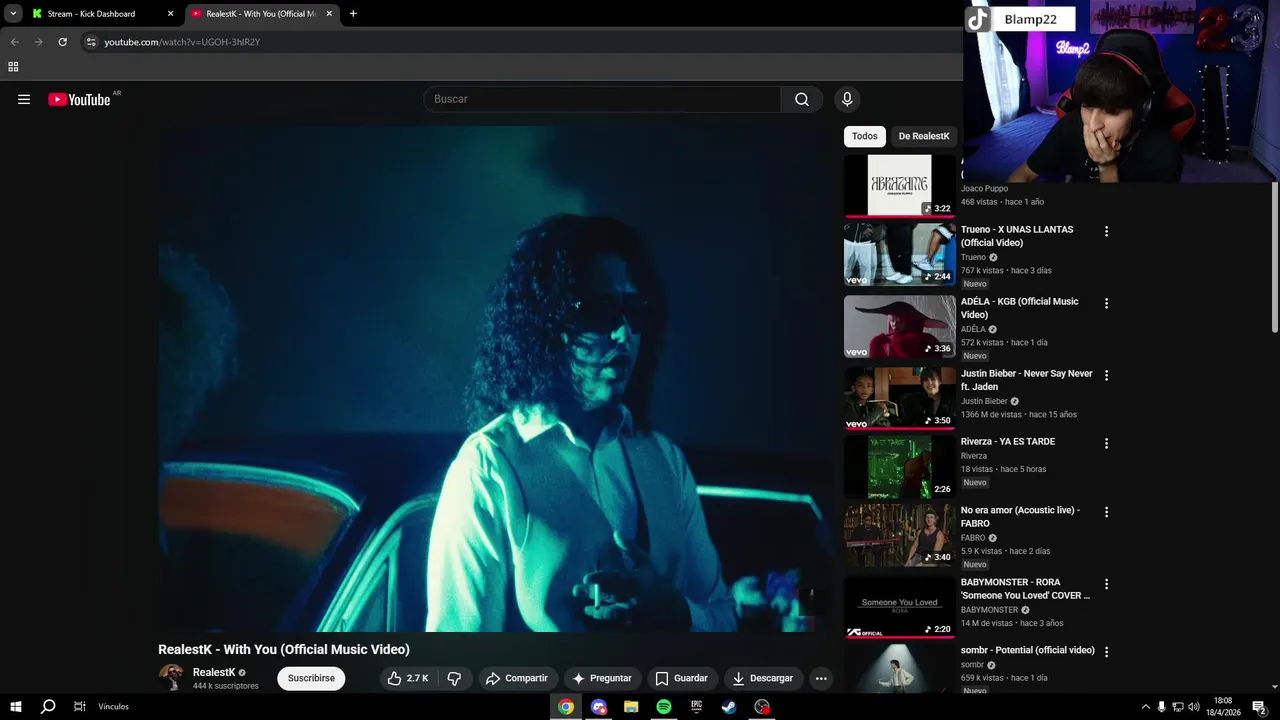Open the apps grid in the bookmarks bar
This screenshot has width=1280, height=720.
pos(13,67)
